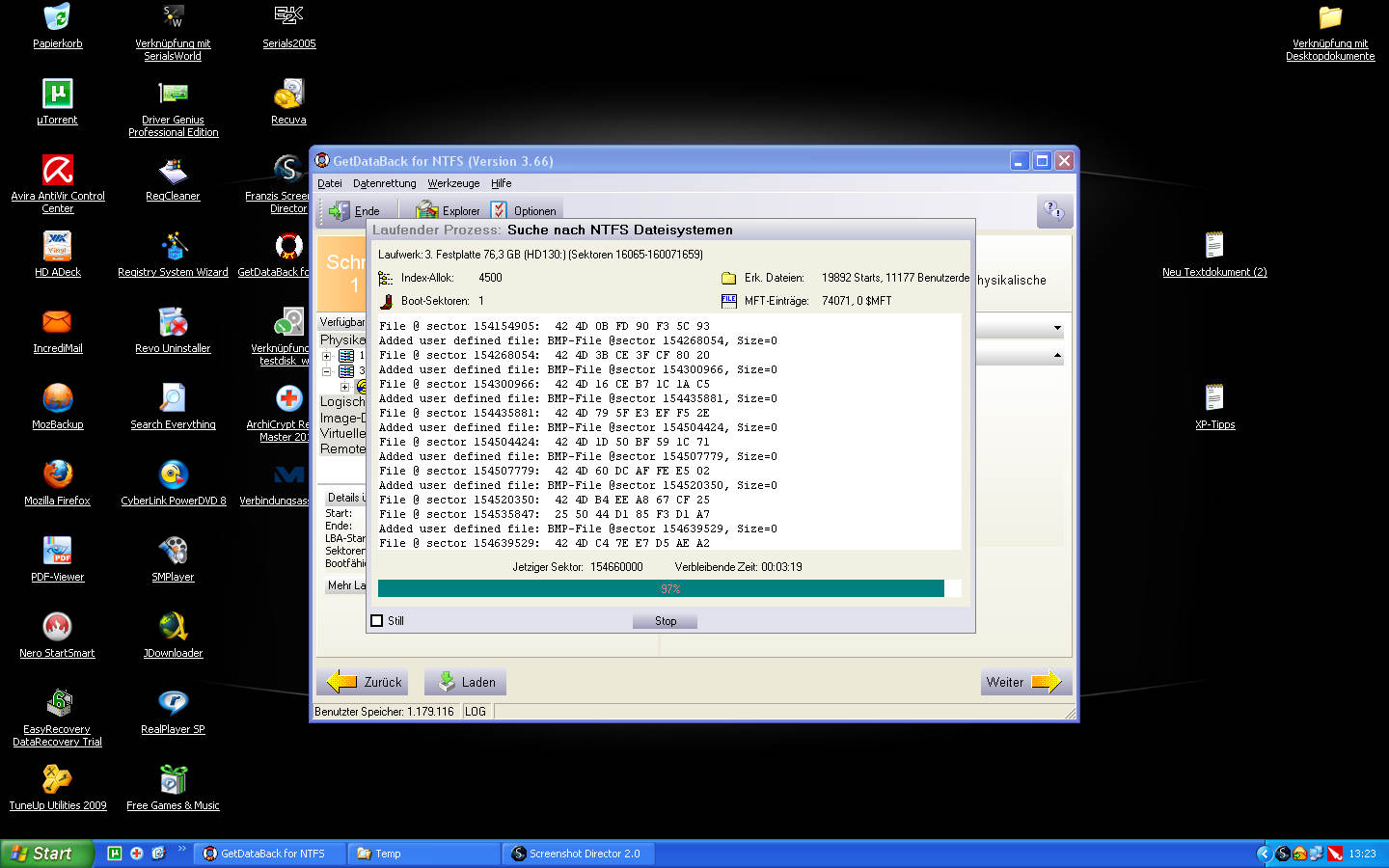Select the Revo Uninstaller desktop icon
1389x868 pixels.
[x=174, y=322]
